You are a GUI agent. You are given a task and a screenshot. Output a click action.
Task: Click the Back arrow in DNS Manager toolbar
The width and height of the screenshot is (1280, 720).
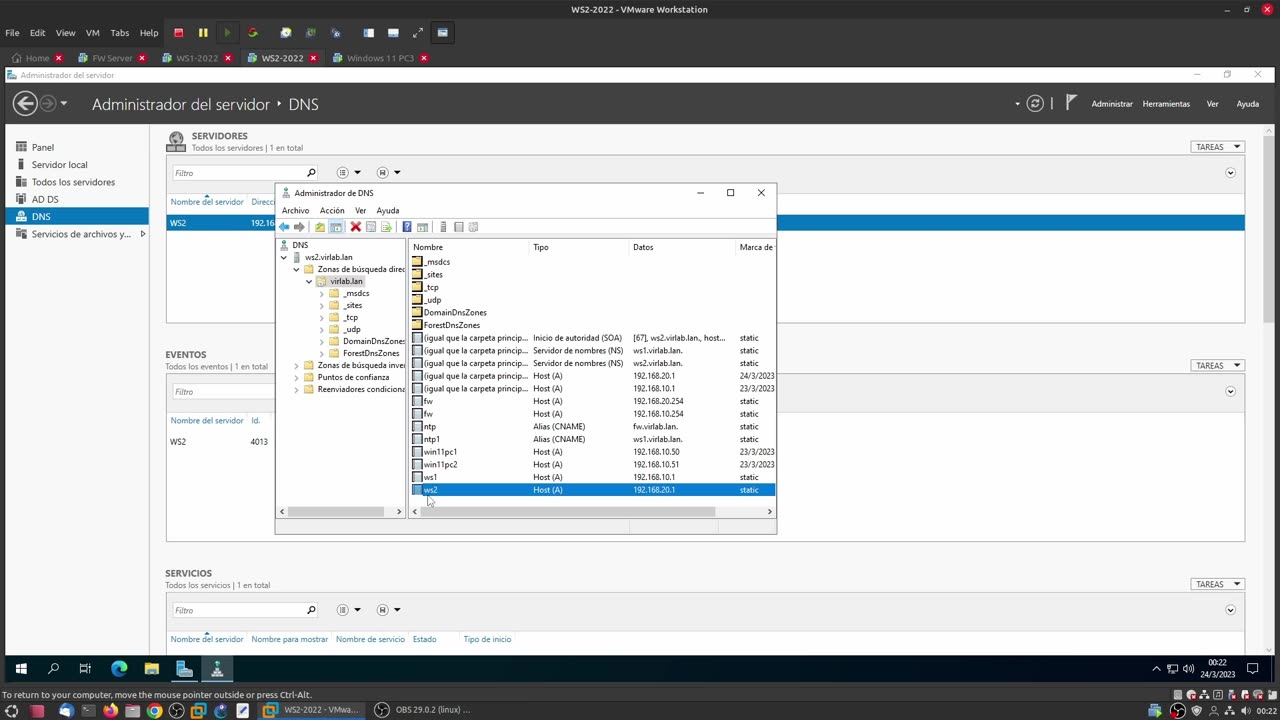(x=284, y=227)
